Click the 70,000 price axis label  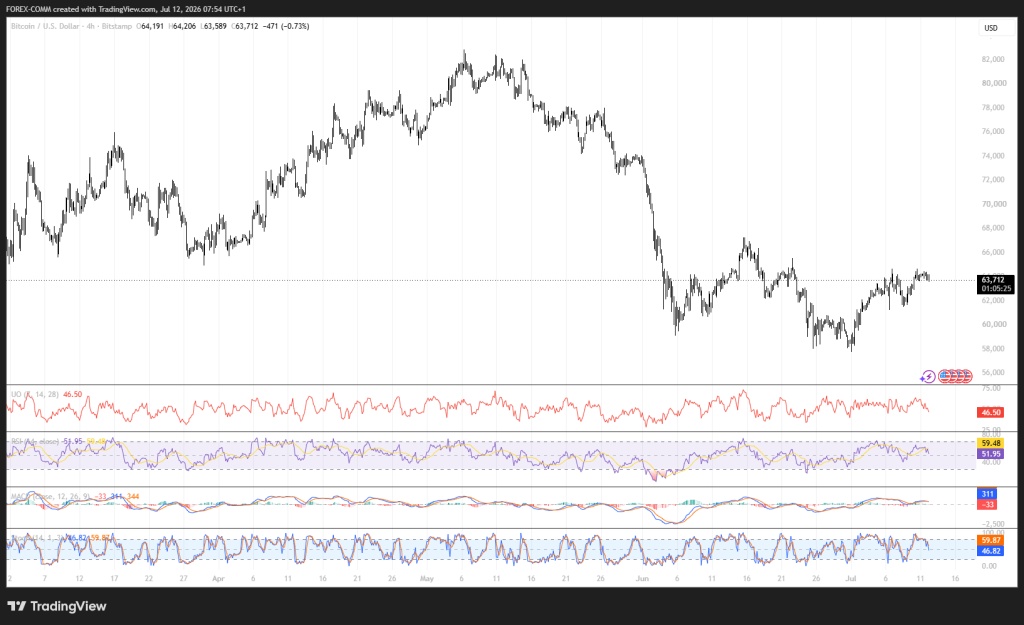993,204
